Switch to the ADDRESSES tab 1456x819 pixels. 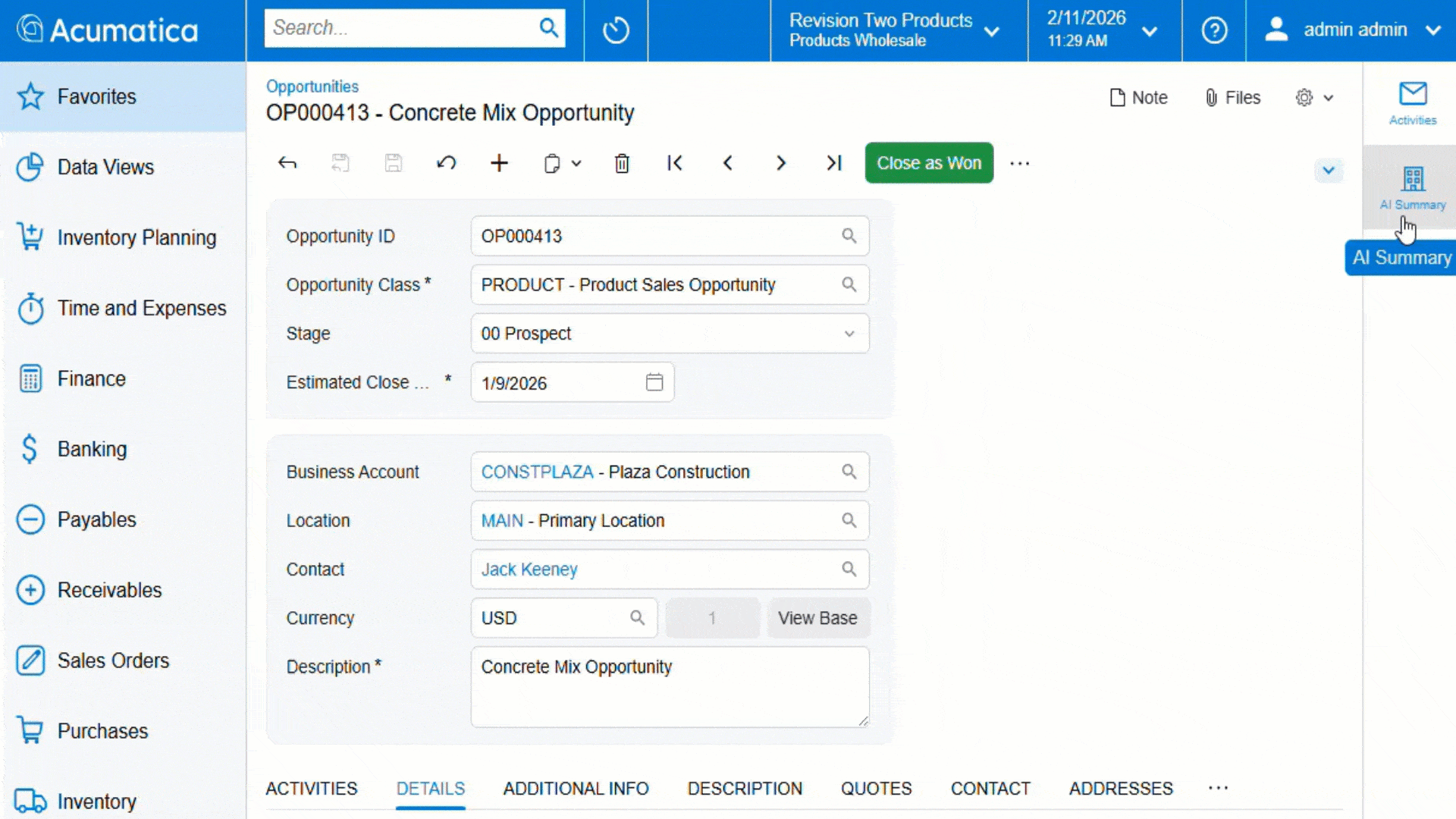[x=1121, y=789]
